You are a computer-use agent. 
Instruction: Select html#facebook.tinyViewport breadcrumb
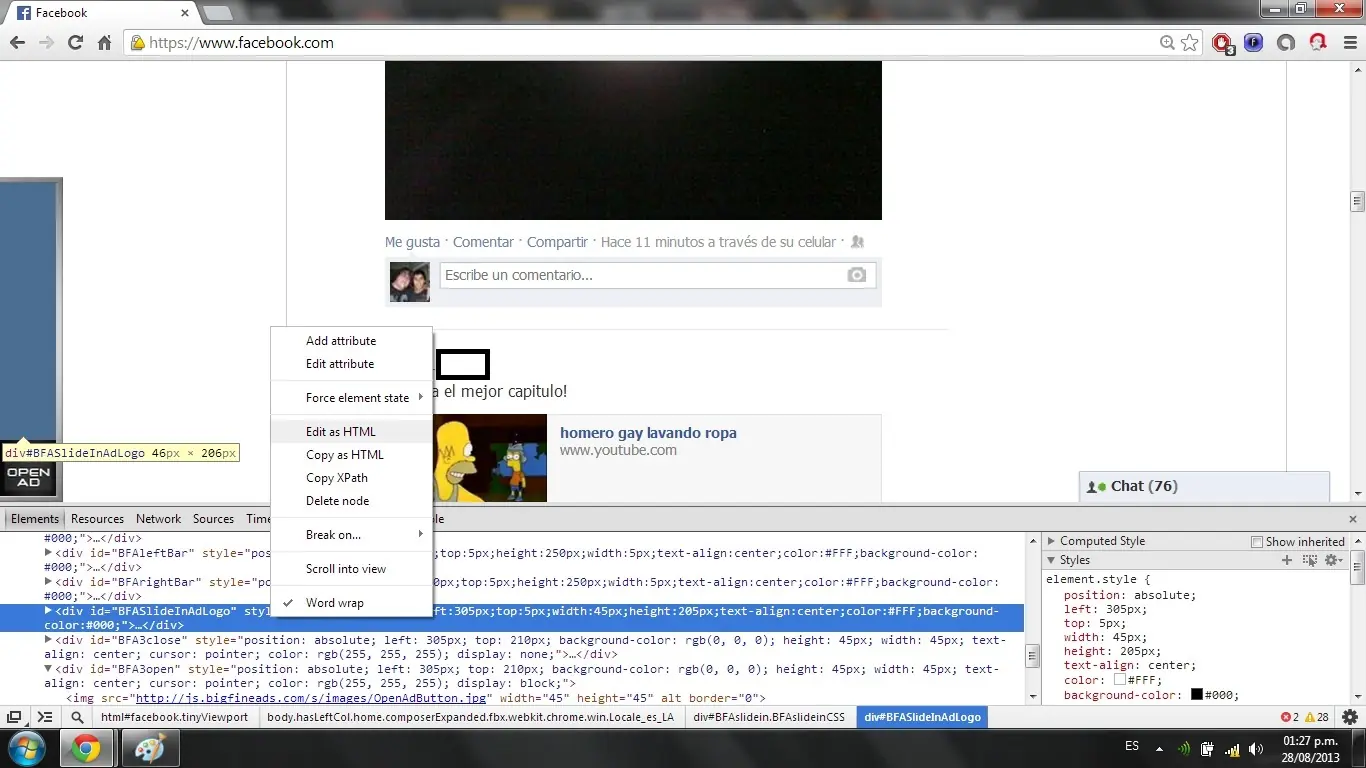pyautogui.click(x=175, y=717)
